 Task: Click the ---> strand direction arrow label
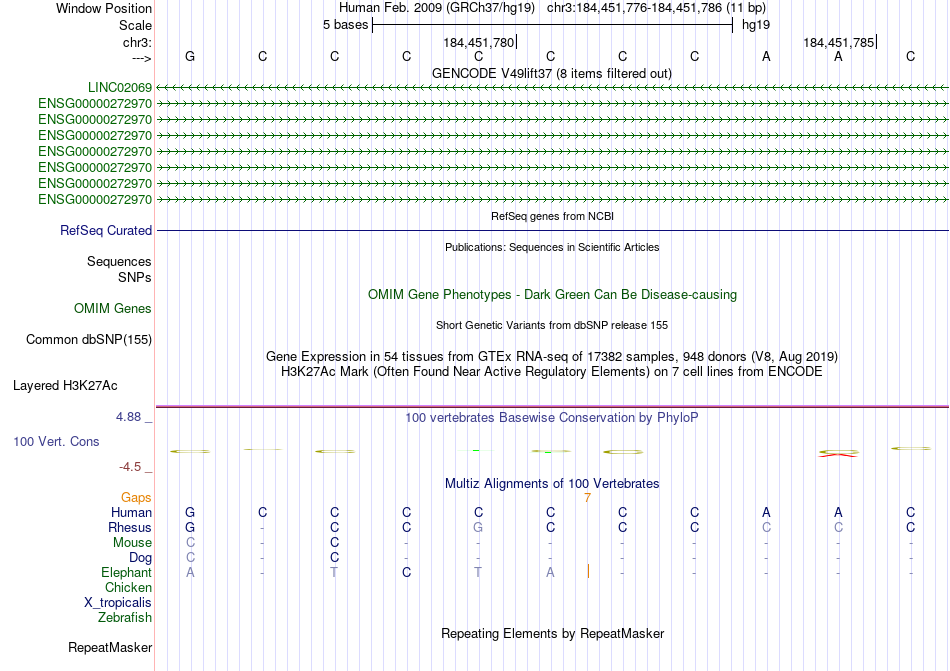pos(142,58)
